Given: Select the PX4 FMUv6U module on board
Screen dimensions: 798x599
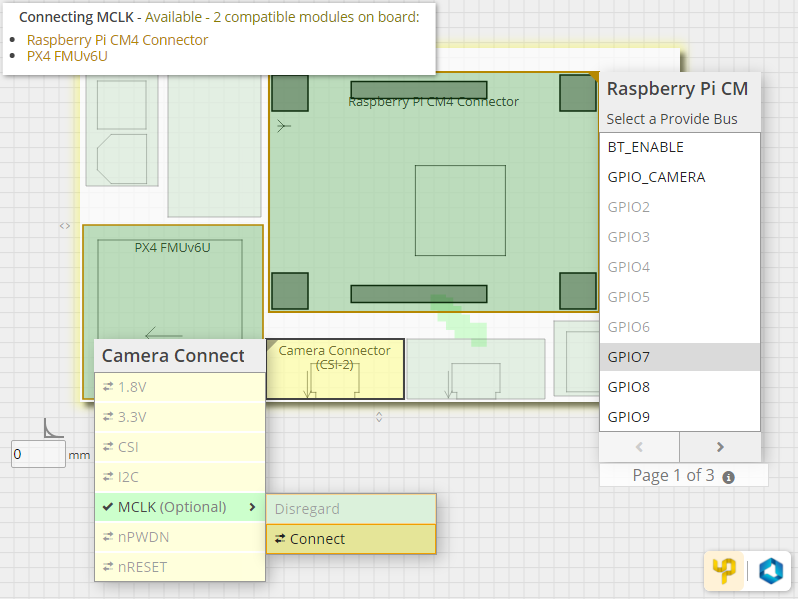Looking at the screenshot, I should tap(173, 290).
